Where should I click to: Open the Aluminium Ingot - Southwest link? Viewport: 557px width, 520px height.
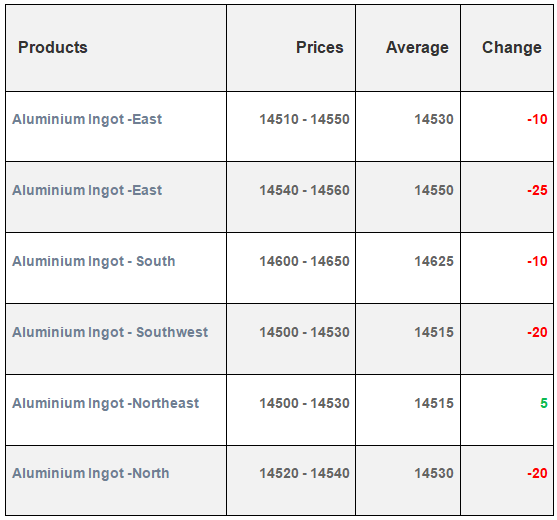[110, 332]
